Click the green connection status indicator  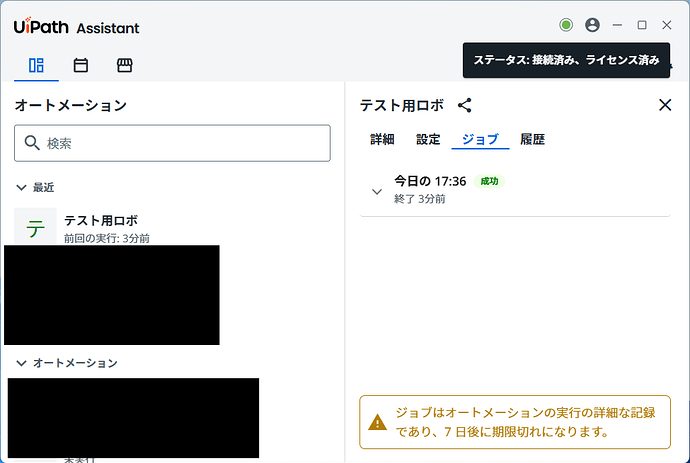pos(566,25)
